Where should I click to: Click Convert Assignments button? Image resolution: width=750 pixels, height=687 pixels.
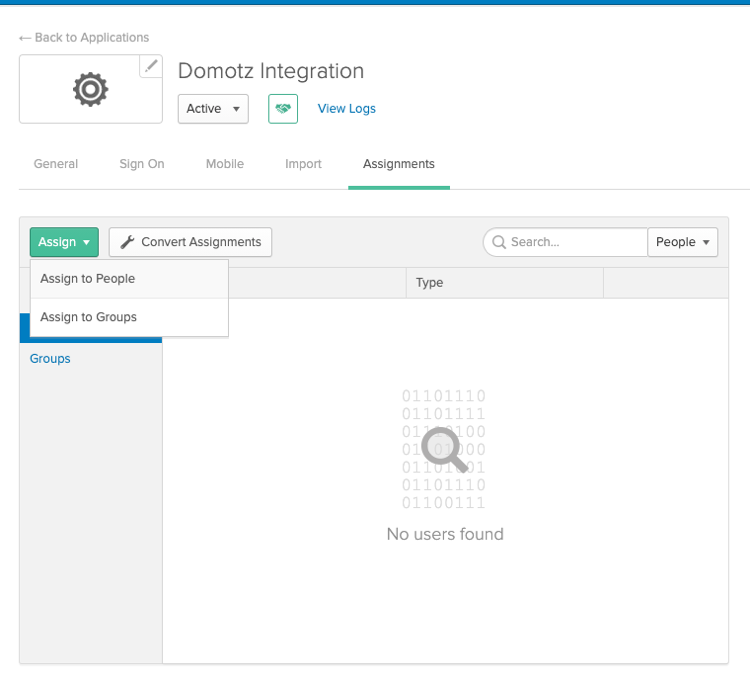point(190,242)
